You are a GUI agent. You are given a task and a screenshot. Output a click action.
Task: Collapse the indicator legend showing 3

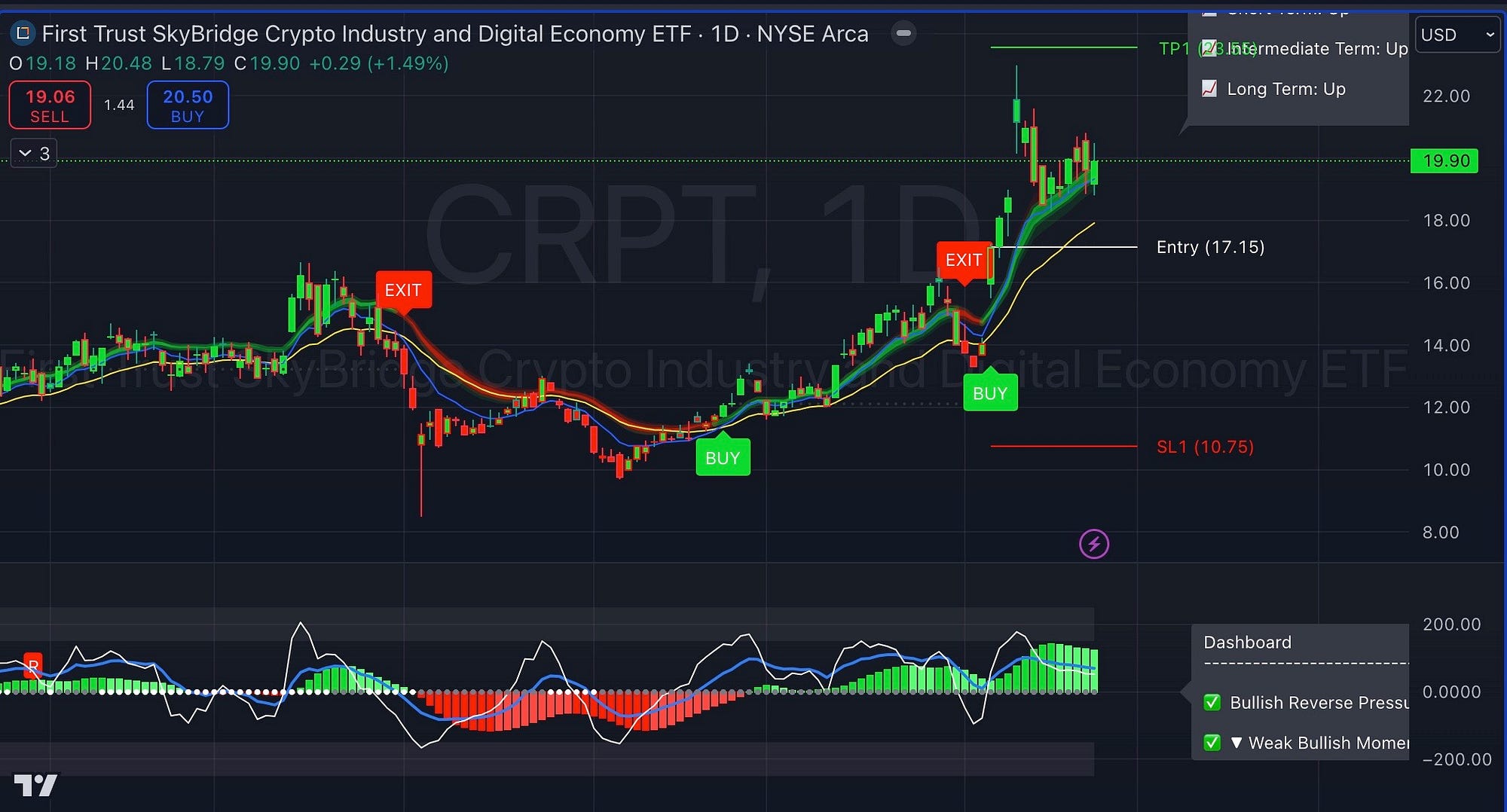[x=34, y=154]
